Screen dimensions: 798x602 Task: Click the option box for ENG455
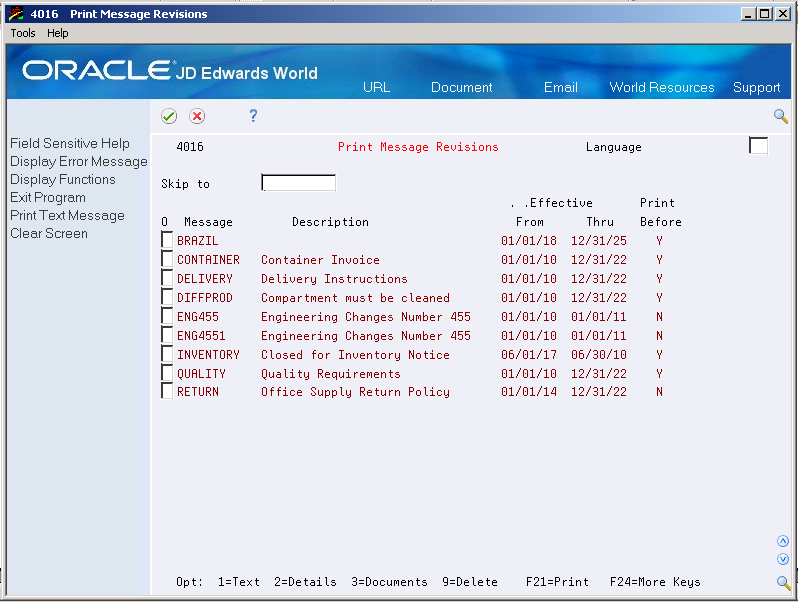(167, 316)
